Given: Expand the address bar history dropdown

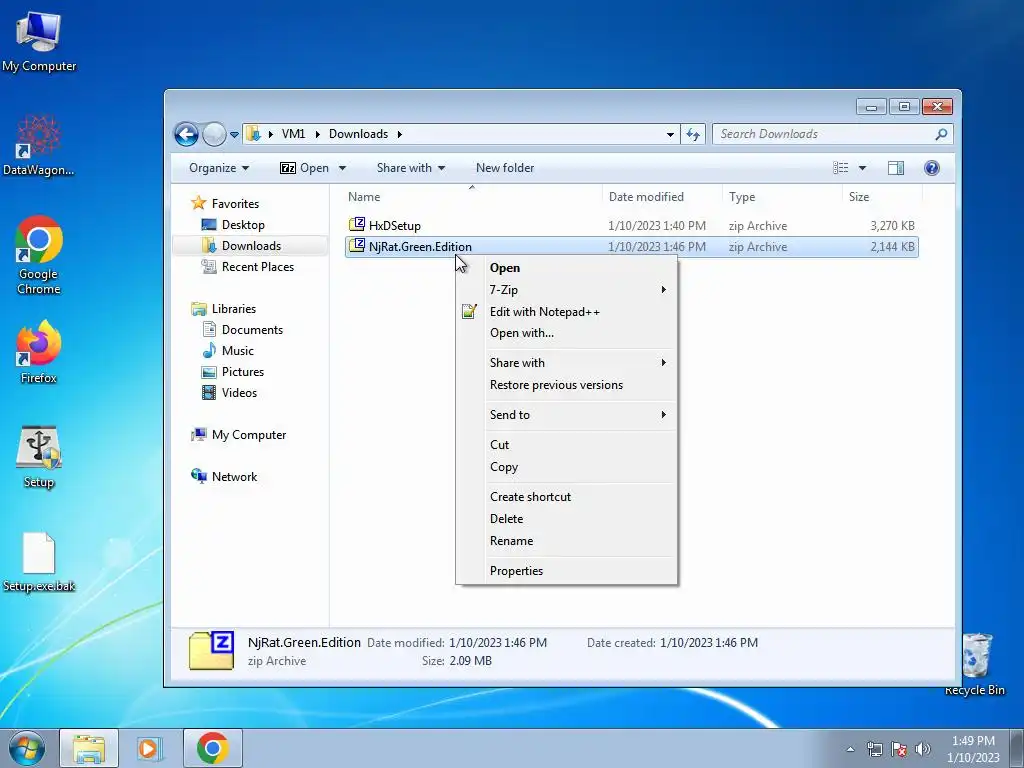Looking at the screenshot, I should coord(670,135).
